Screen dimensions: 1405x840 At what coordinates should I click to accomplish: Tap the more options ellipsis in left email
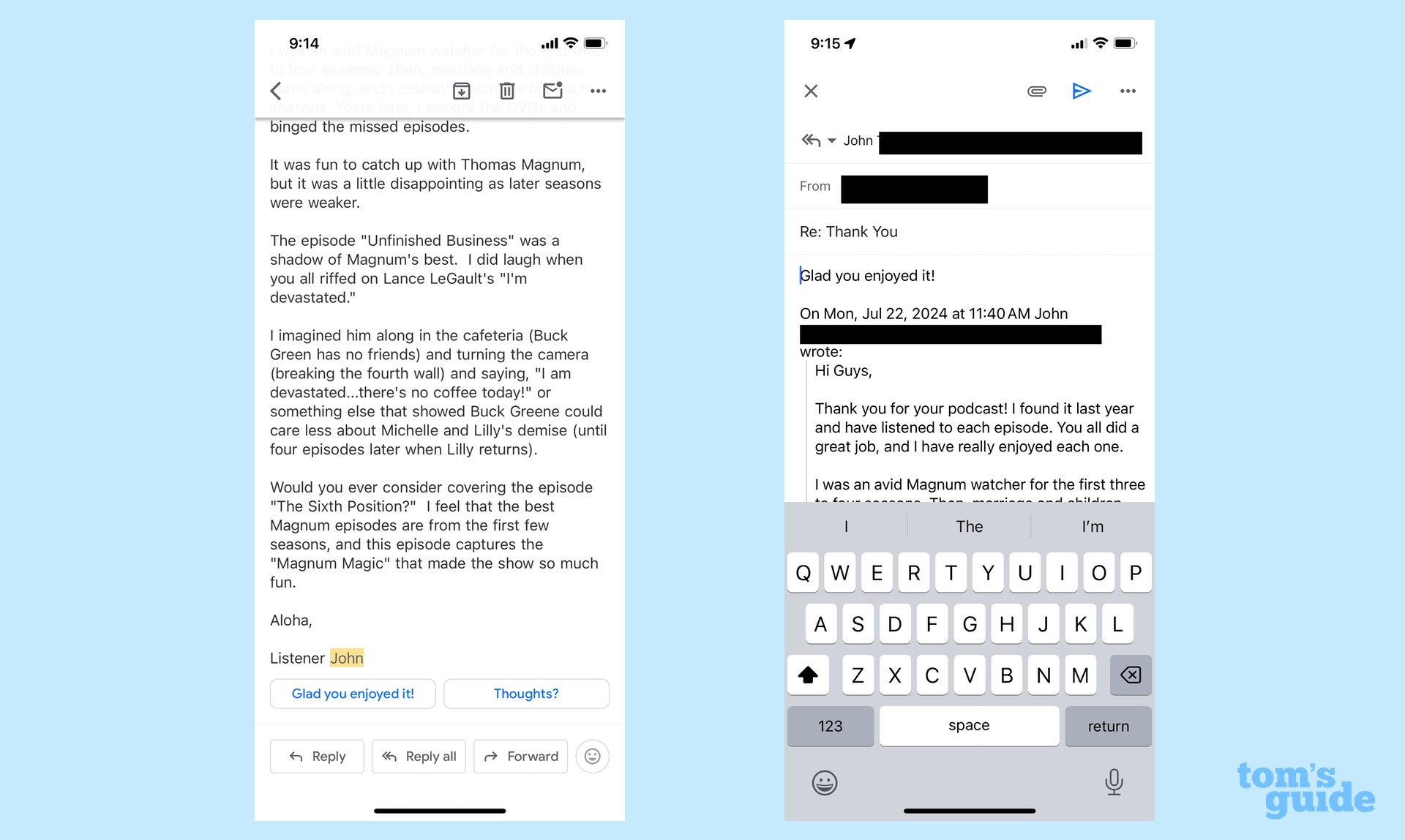coord(598,91)
